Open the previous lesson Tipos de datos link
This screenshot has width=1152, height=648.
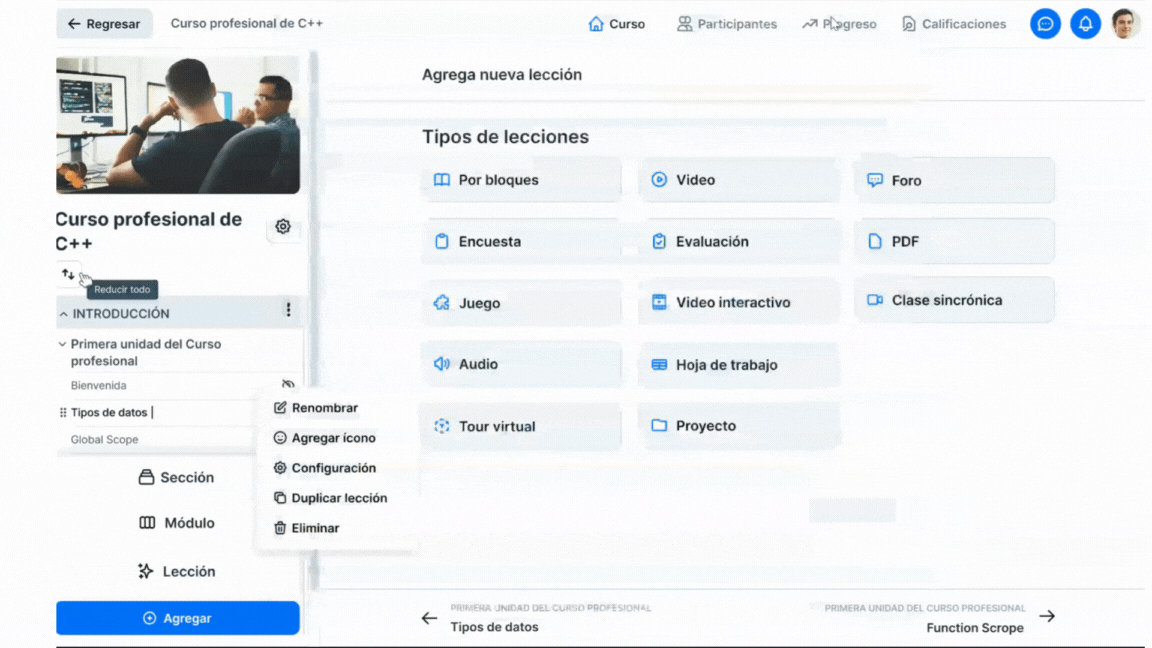click(494, 627)
